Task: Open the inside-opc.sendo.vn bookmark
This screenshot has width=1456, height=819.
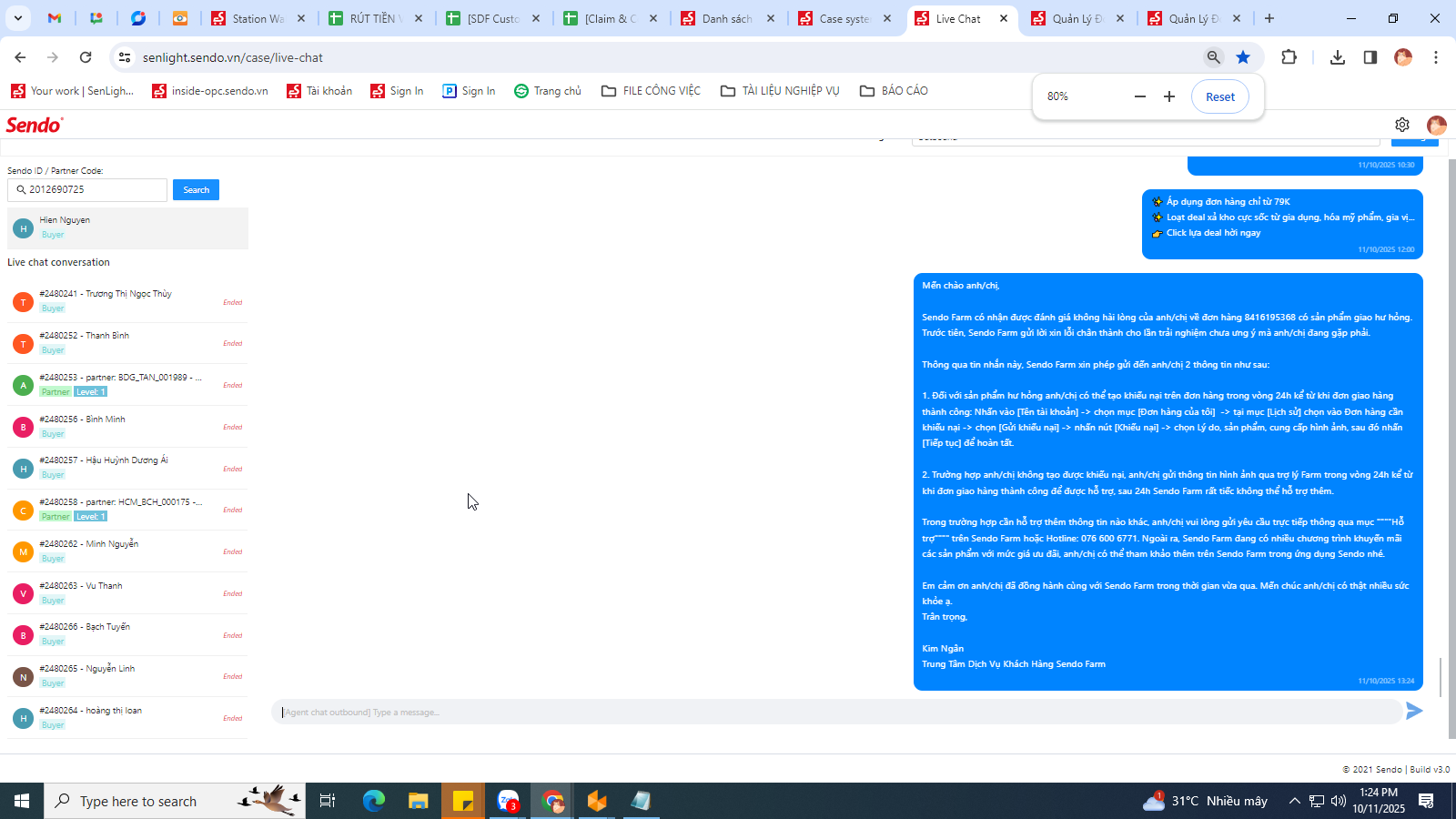Action: tap(210, 91)
